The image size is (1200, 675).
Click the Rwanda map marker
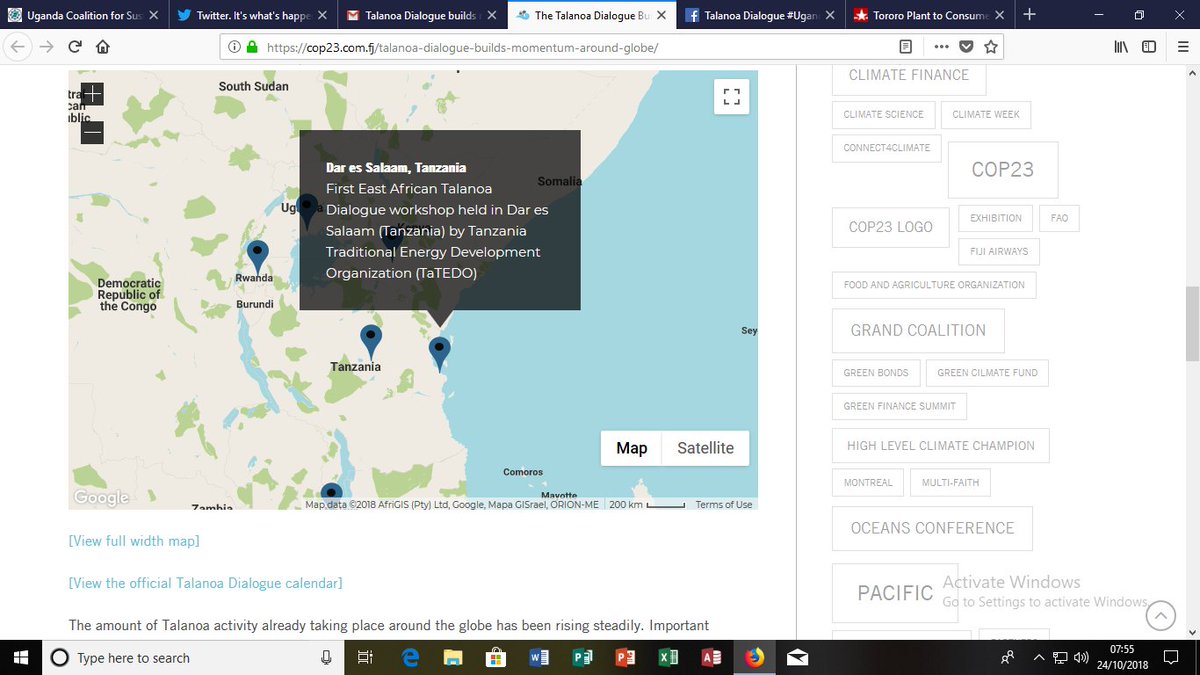click(x=258, y=257)
